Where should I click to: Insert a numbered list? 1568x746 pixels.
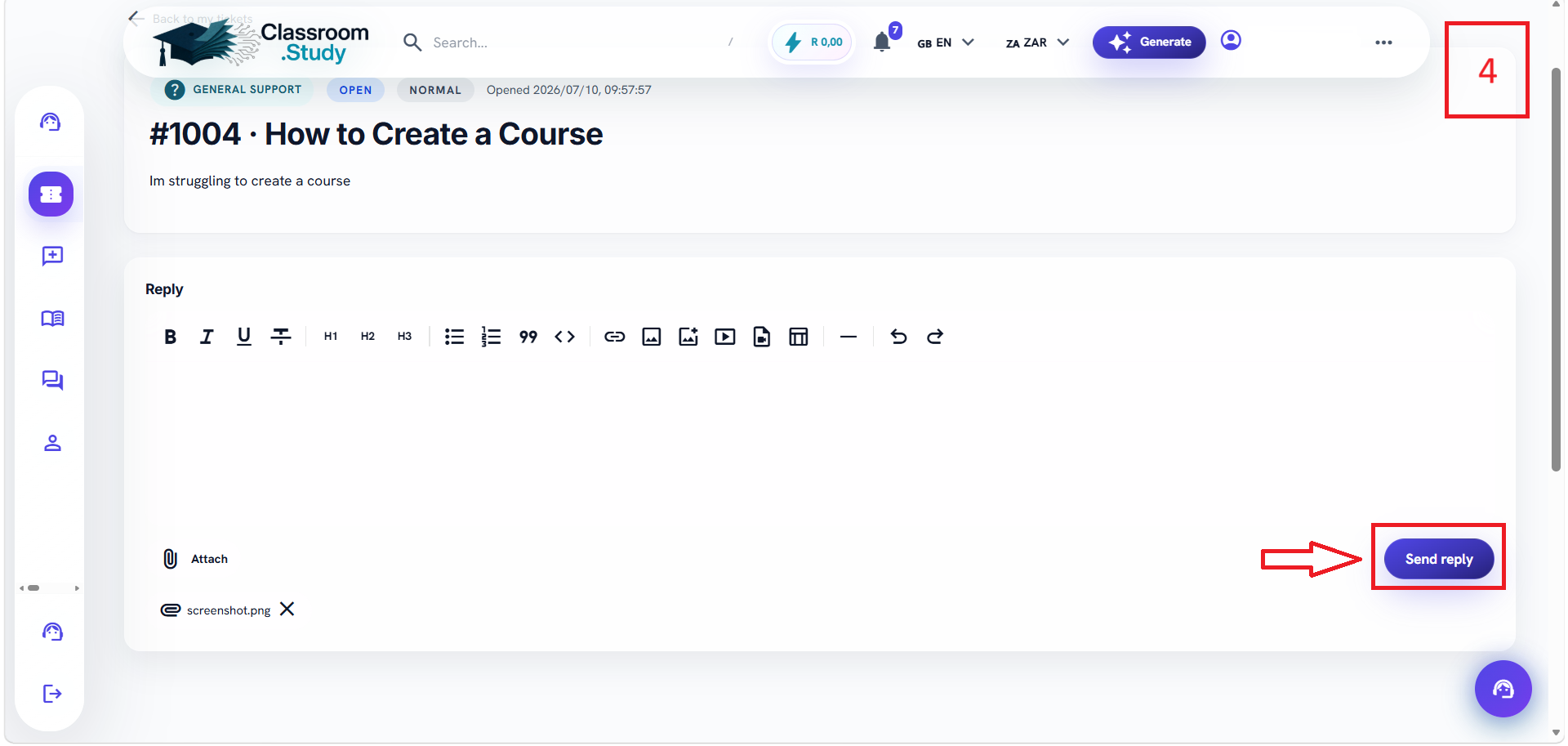click(x=491, y=337)
